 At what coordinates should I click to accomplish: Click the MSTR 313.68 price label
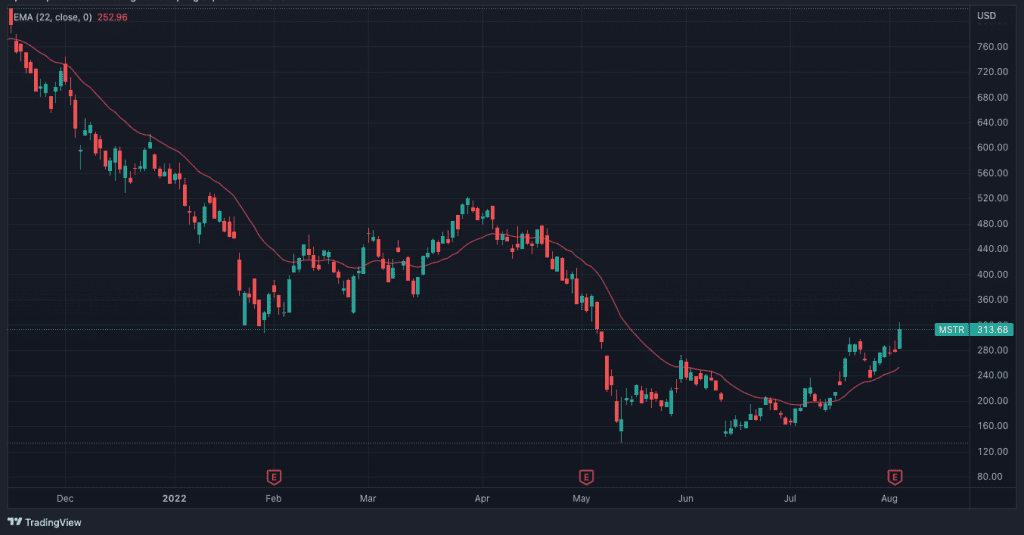coord(974,329)
